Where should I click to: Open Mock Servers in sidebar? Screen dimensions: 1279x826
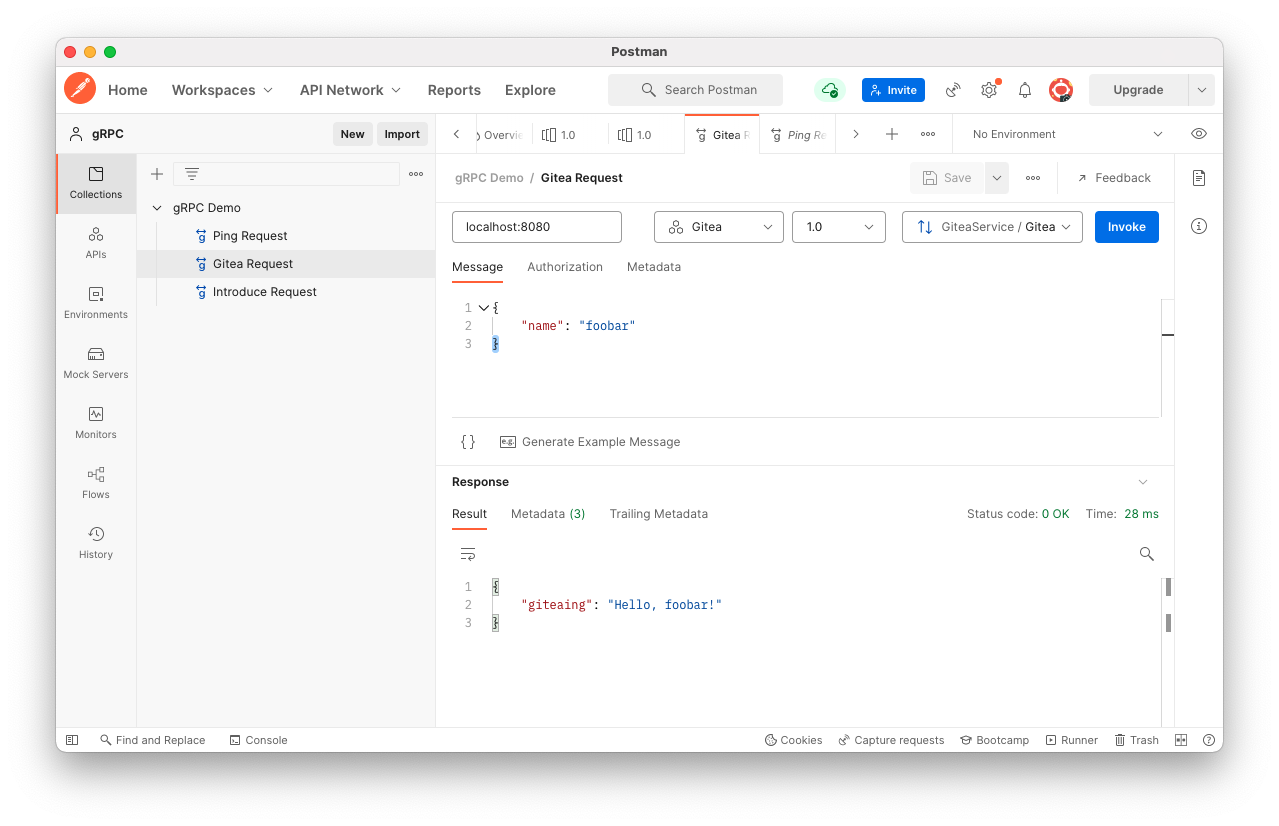[96, 363]
